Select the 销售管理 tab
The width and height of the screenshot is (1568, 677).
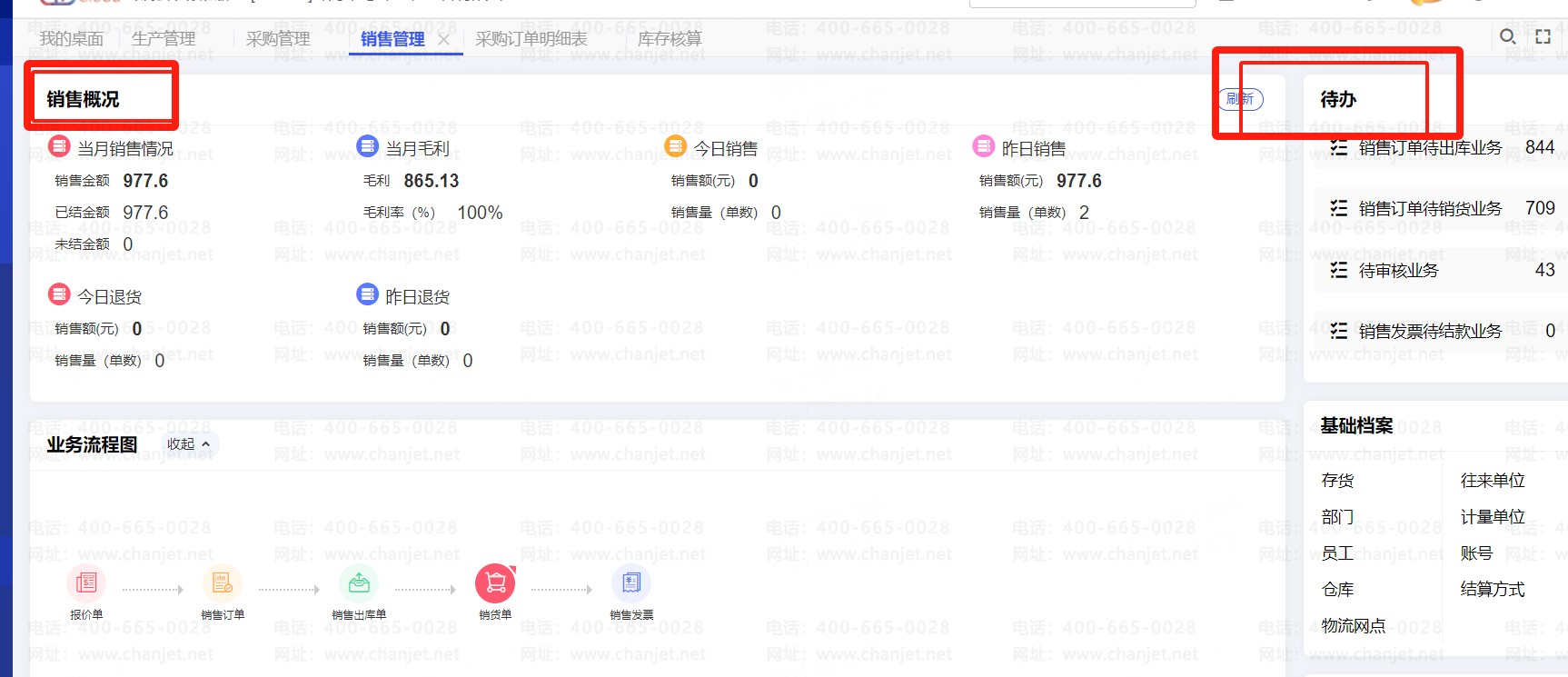(x=392, y=39)
